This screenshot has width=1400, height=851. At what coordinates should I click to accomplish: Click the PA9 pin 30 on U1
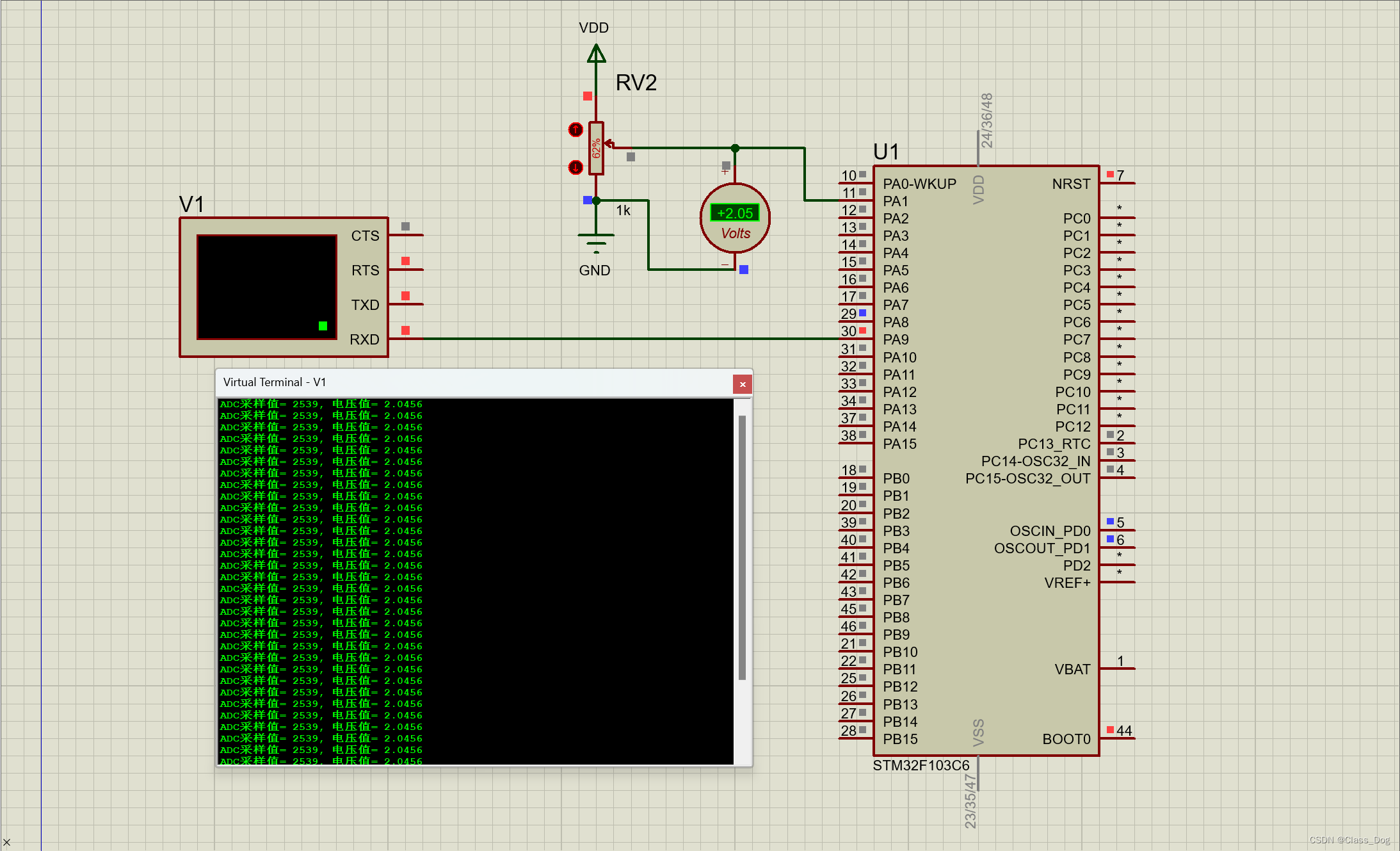(x=857, y=339)
